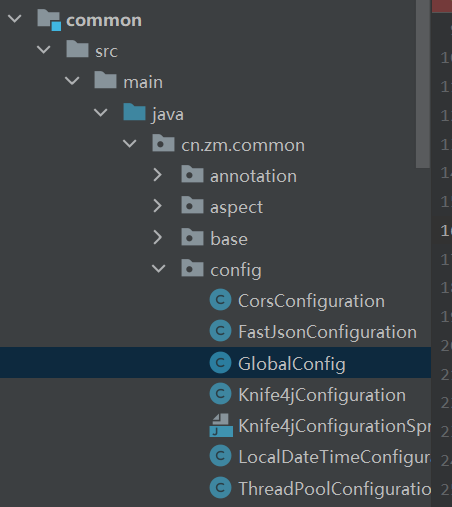Screen dimensions: 452x507
Task: Collapse the java folder chevron
Action: [x=101, y=112]
